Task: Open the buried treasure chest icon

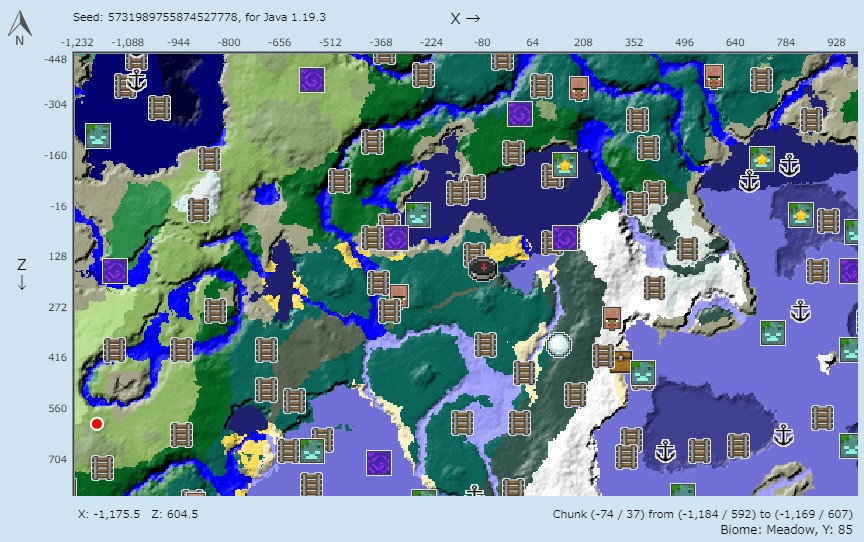Action: [622, 362]
